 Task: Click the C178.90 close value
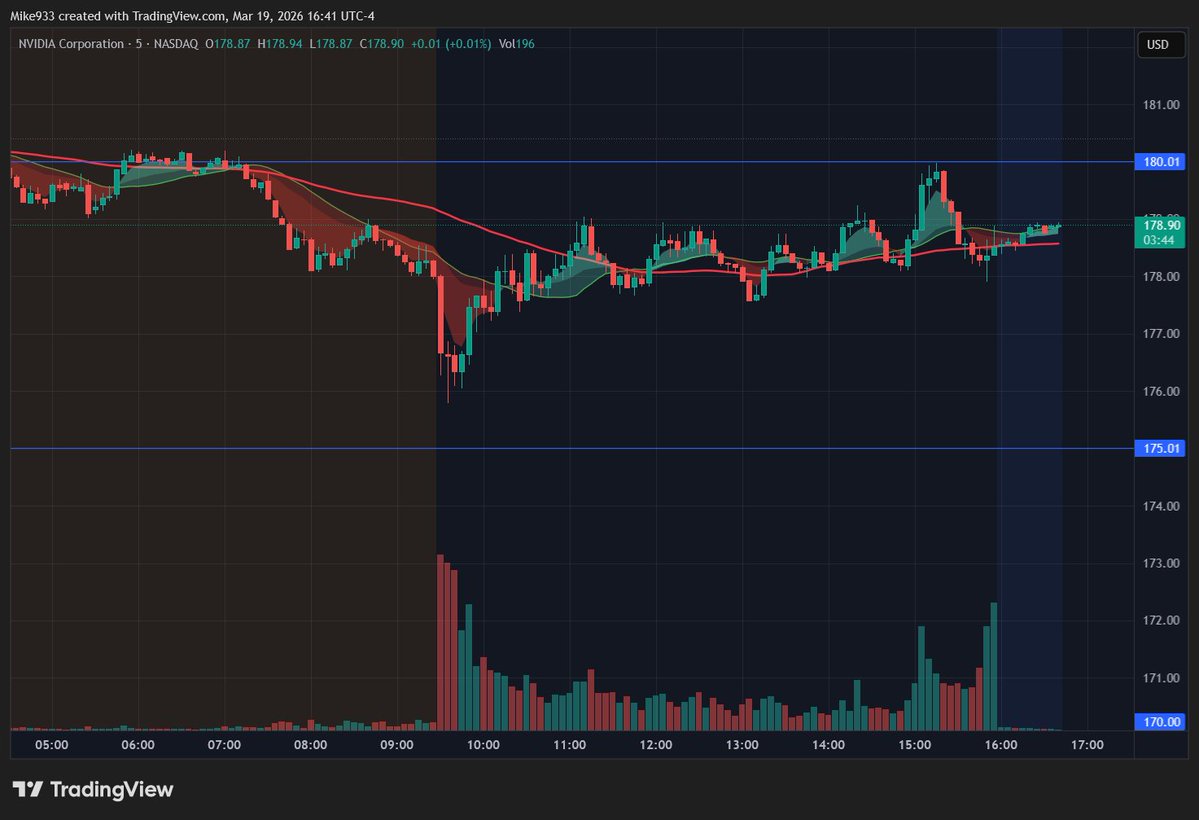pyautogui.click(x=382, y=44)
